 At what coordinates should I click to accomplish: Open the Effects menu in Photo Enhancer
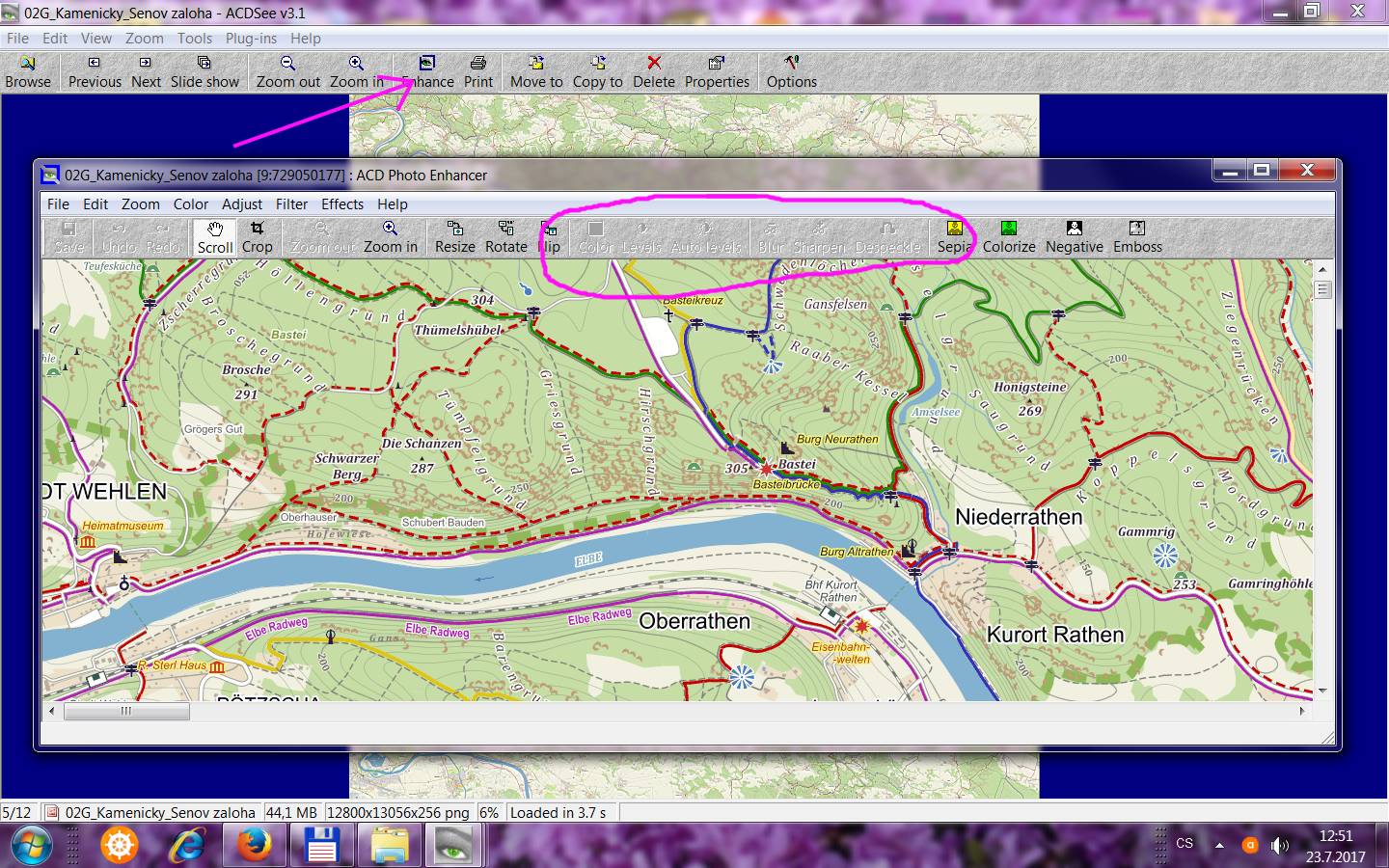point(342,204)
